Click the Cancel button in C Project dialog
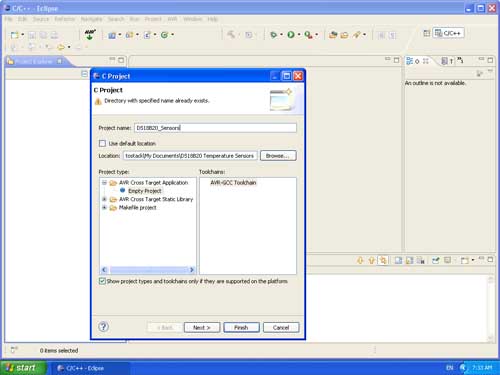 click(281, 327)
